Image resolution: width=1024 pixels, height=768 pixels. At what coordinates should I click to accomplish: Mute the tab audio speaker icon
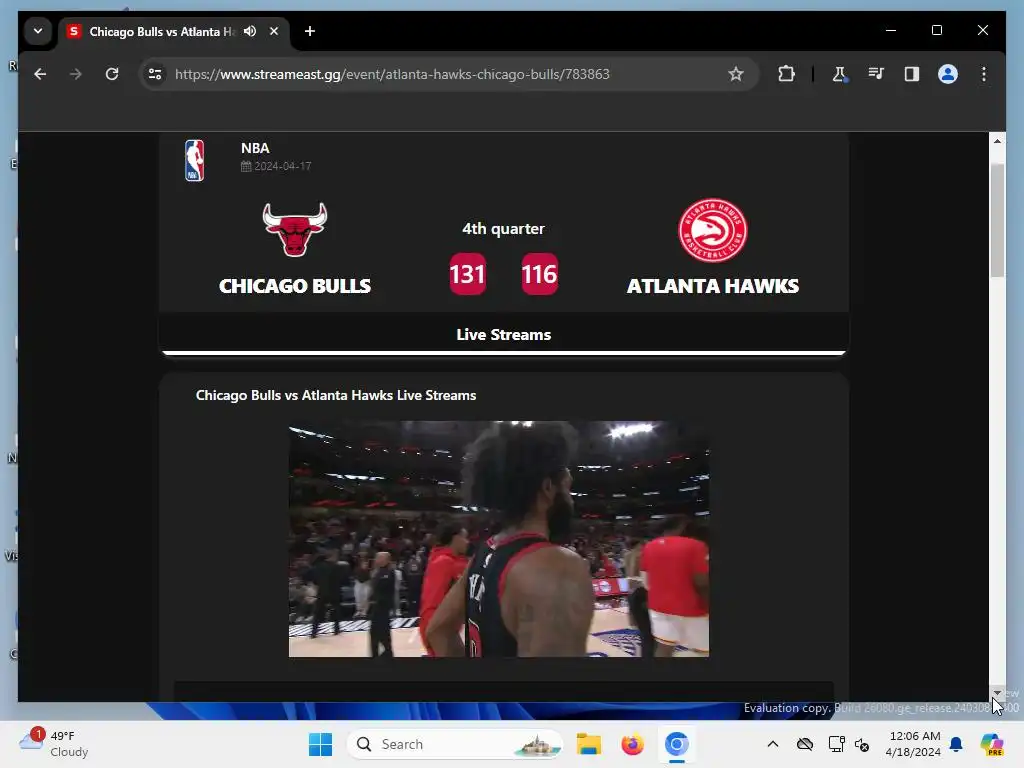[x=249, y=31]
